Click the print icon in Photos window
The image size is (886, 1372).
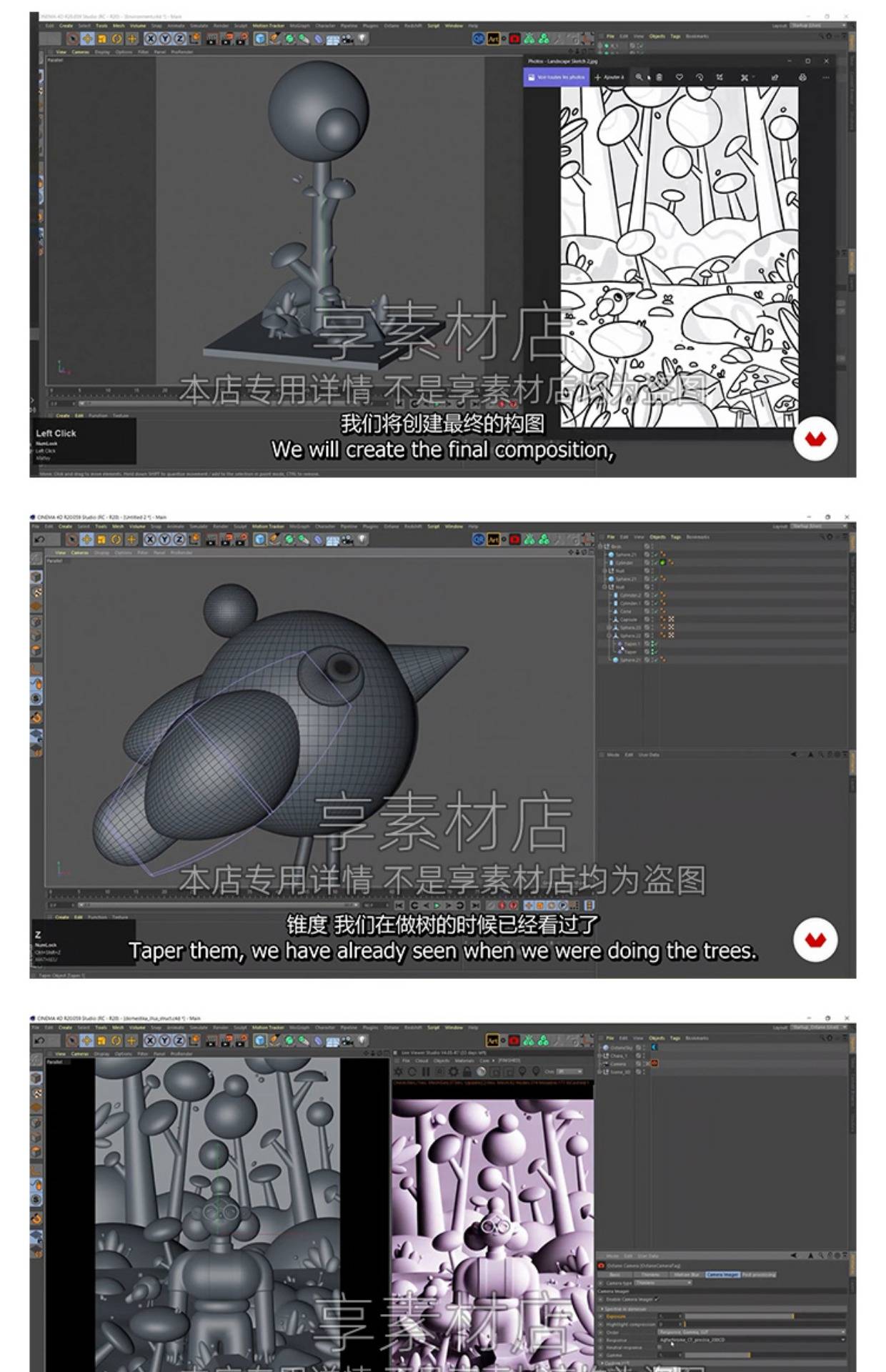(802, 77)
